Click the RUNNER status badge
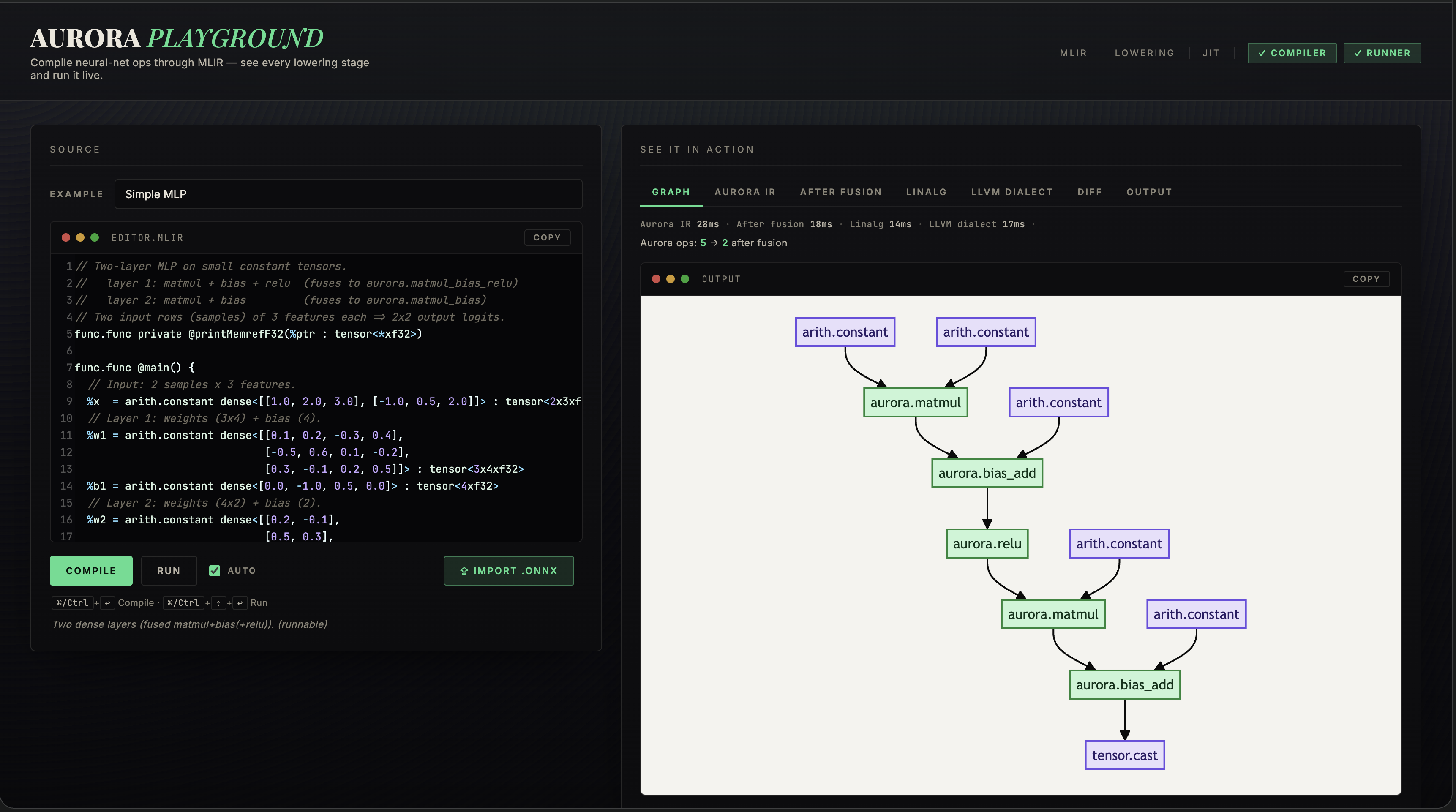The width and height of the screenshot is (1456, 812). click(x=1382, y=53)
